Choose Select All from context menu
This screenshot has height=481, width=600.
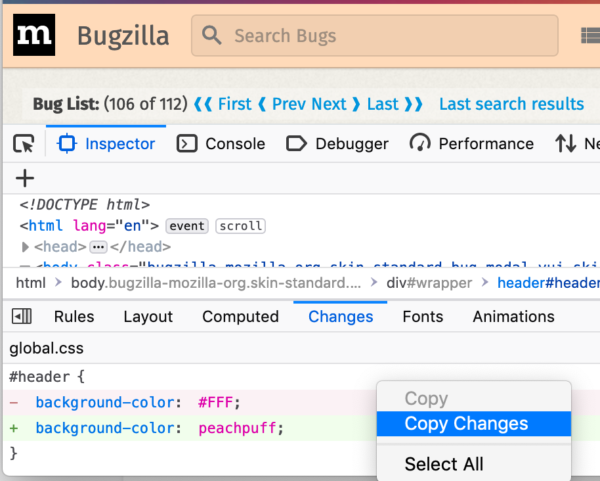444,464
